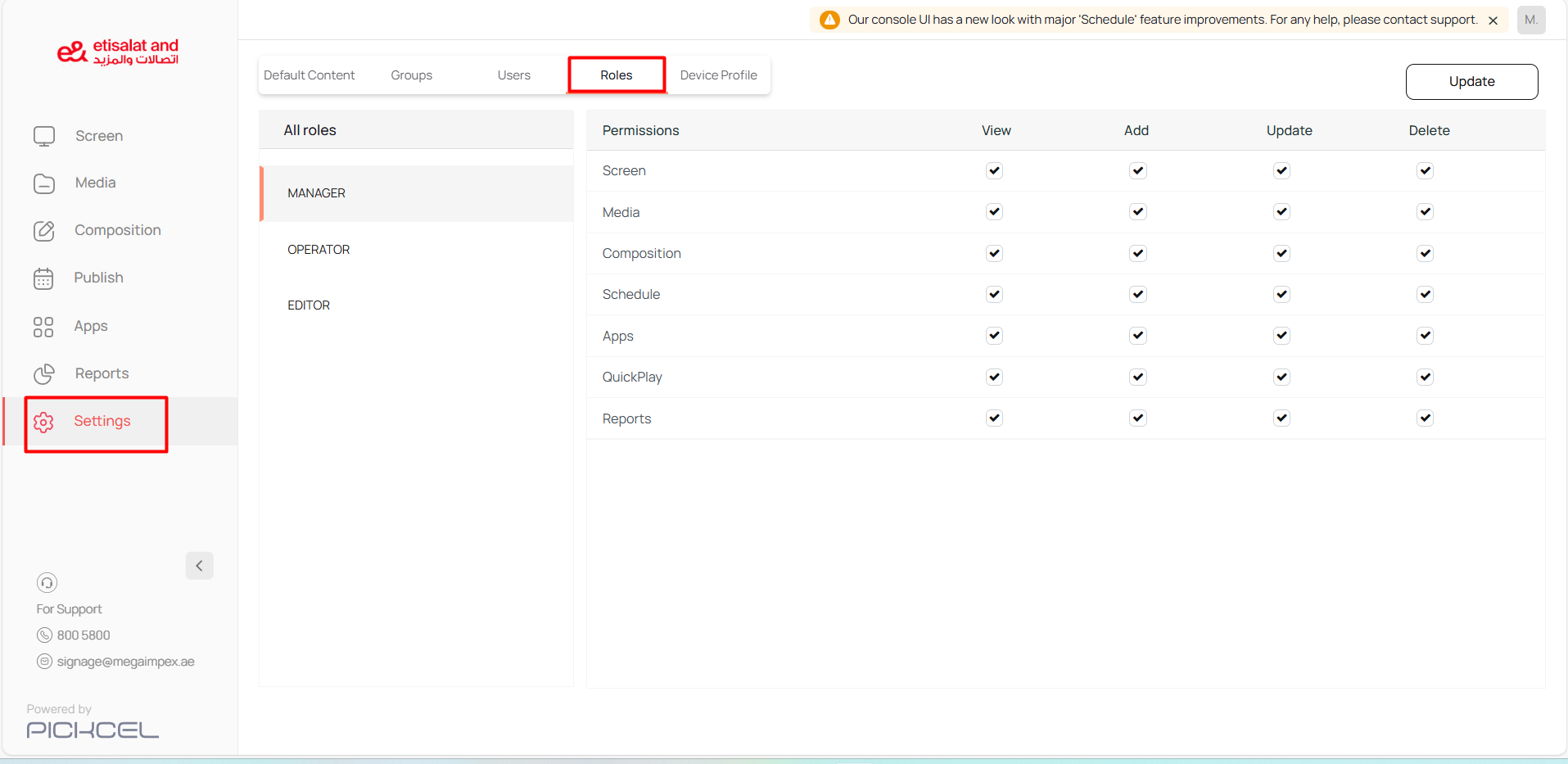The image size is (1568, 764).
Task: Open Reports via the pie chart icon
Action: (44, 374)
